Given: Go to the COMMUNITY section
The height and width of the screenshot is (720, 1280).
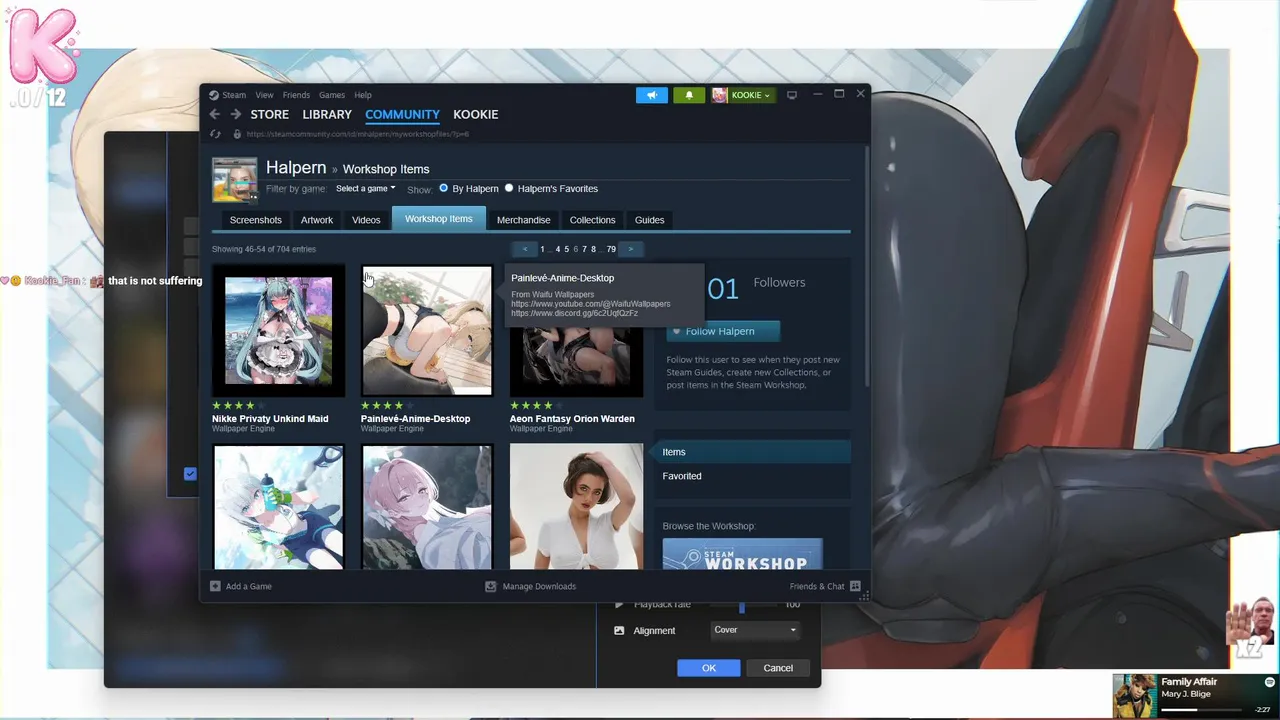Looking at the screenshot, I should 402,114.
